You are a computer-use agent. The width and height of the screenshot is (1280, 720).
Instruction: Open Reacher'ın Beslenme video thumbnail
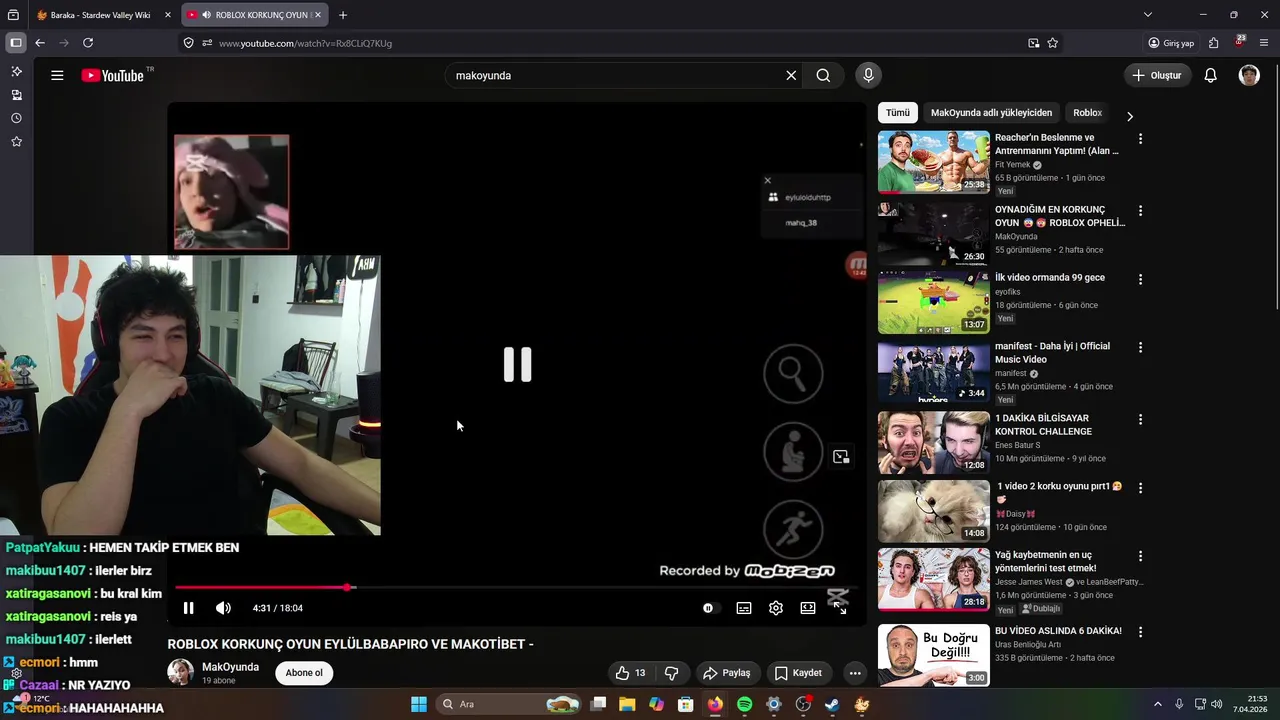click(x=934, y=161)
